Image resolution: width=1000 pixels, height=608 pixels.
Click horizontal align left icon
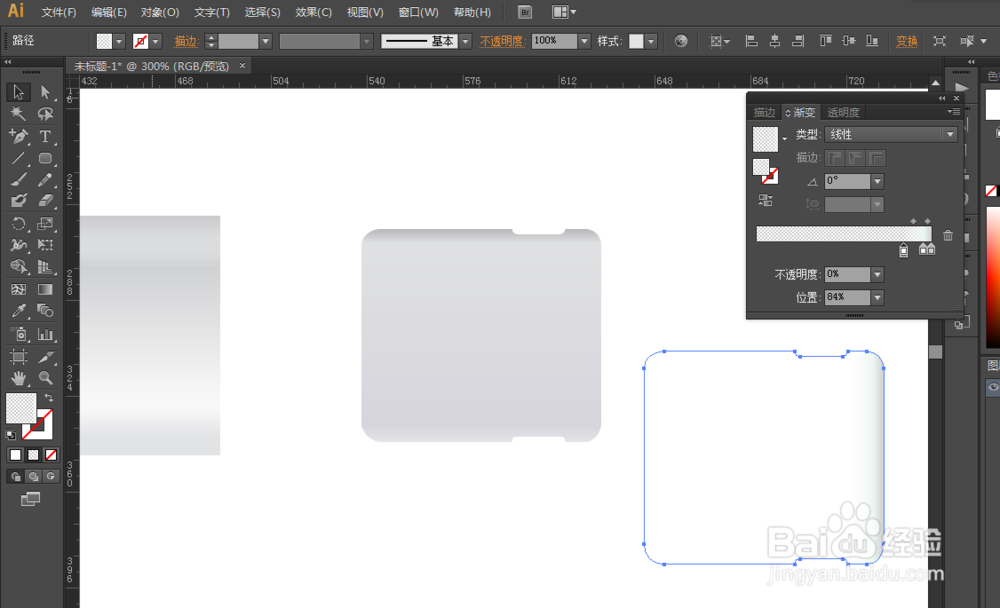[x=751, y=41]
